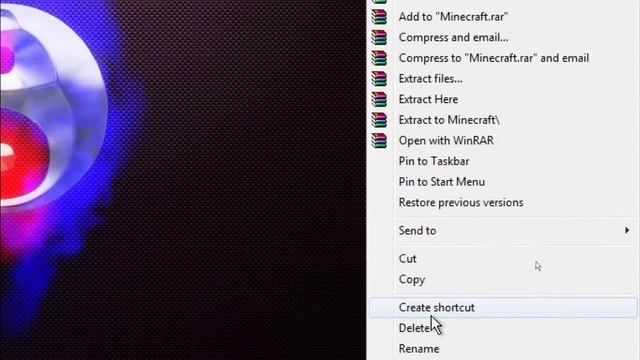Click WinRAR icon beside Extract Here
Screen dimensions: 640x360
click(379, 99)
